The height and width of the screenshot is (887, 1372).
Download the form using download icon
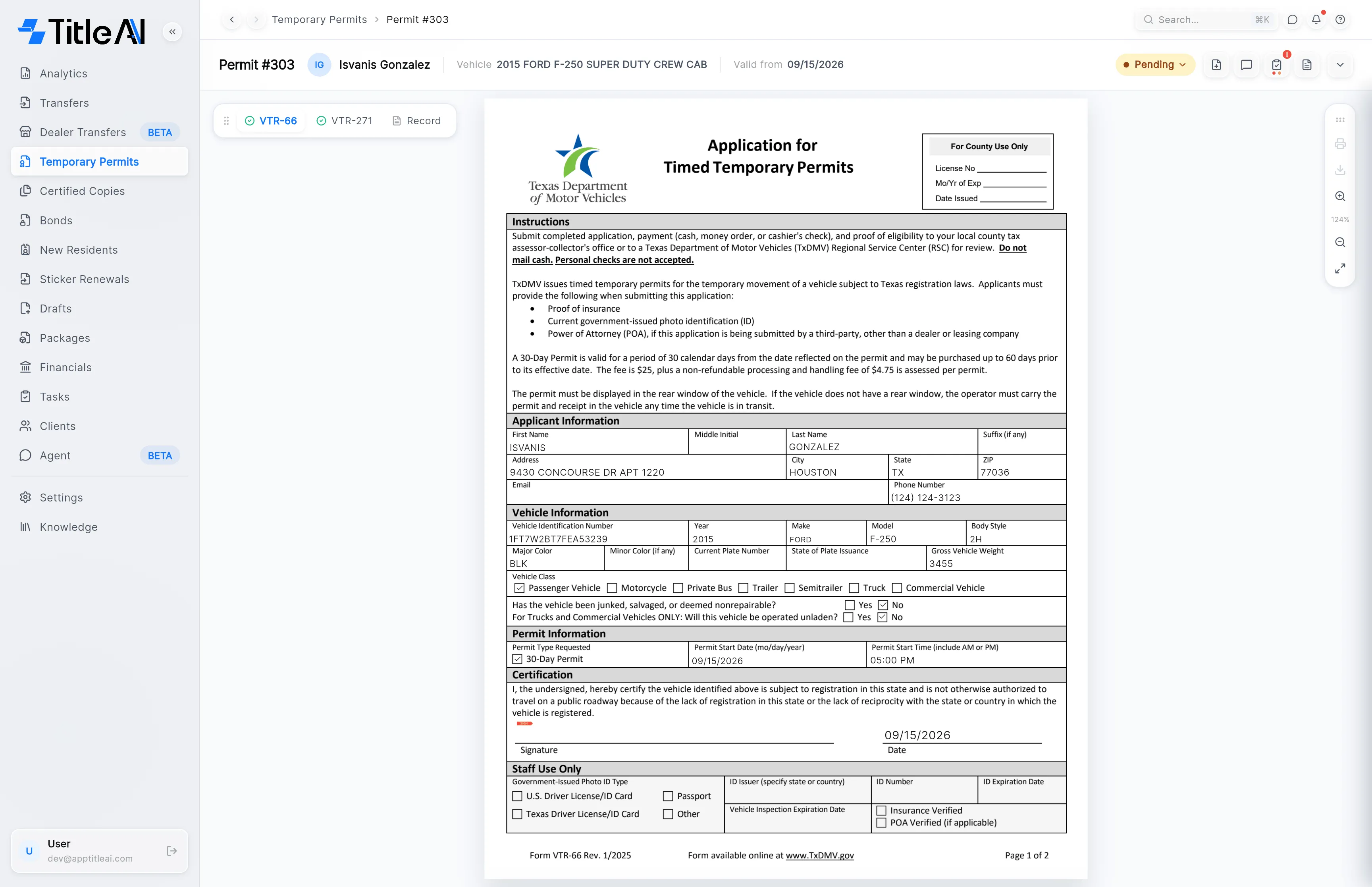(1340, 170)
